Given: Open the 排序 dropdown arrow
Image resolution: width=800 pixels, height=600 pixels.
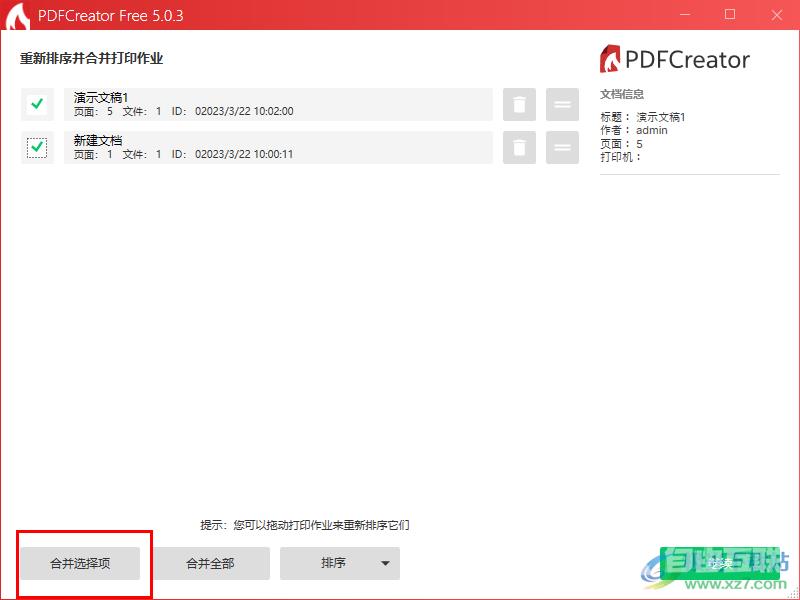Looking at the screenshot, I should point(386,563).
